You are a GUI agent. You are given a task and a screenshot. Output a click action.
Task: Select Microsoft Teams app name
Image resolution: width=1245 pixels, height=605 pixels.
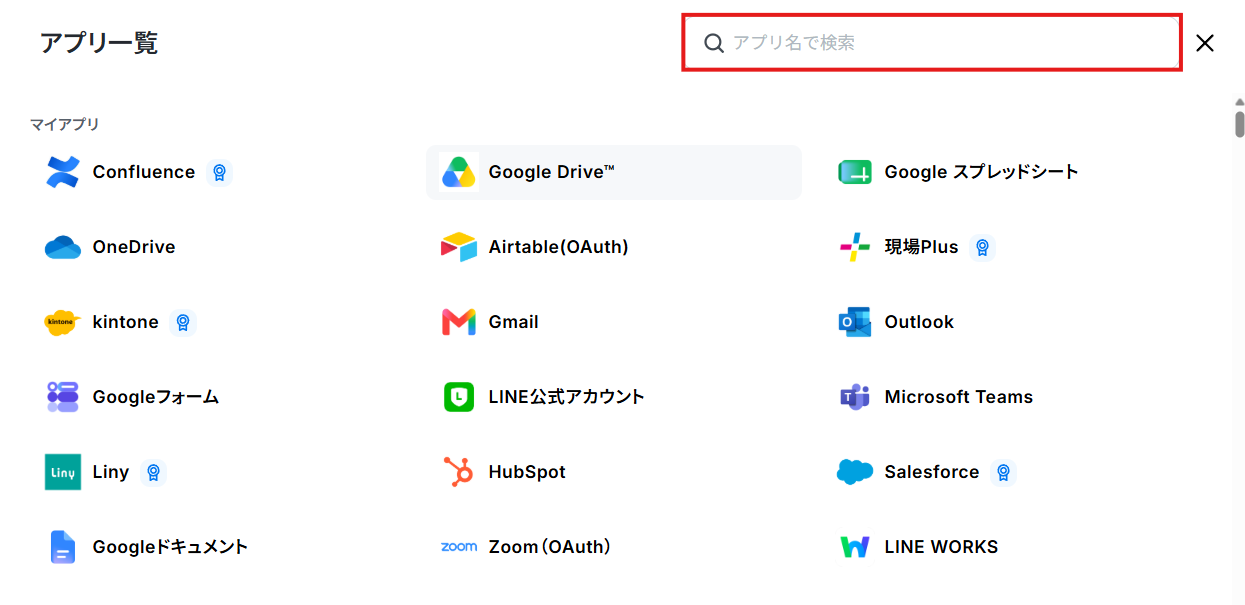959,397
